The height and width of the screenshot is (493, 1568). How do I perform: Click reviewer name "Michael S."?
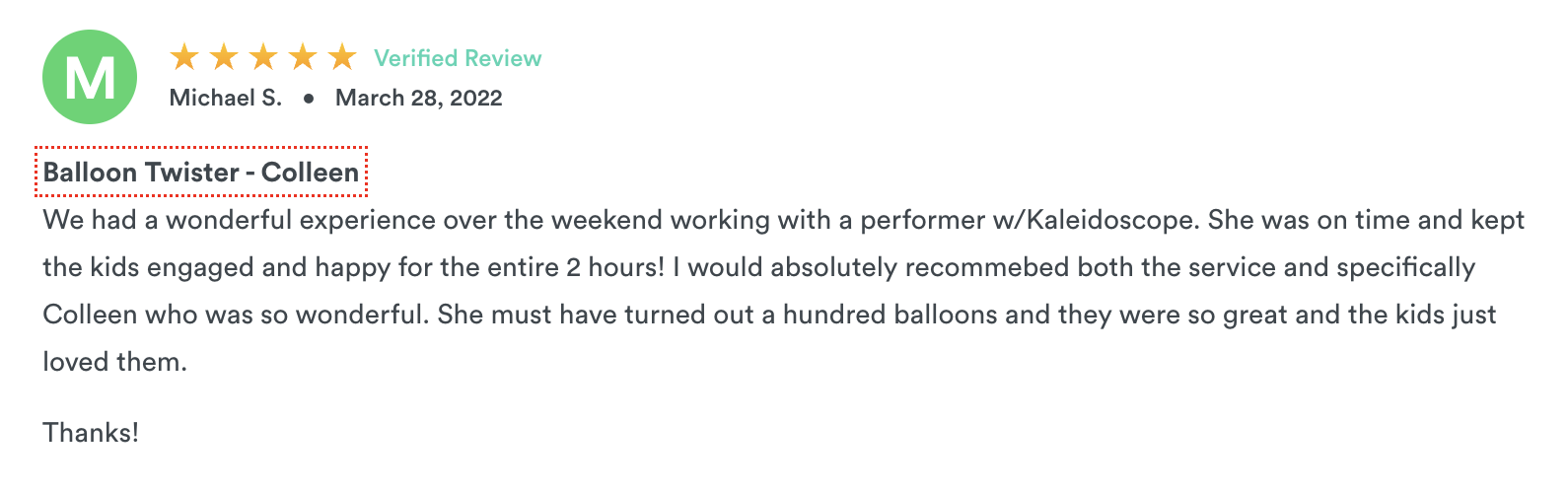(226, 98)
